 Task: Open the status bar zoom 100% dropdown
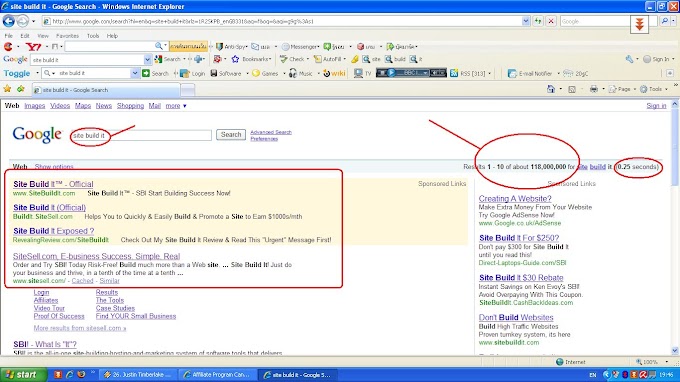point(667,362)
